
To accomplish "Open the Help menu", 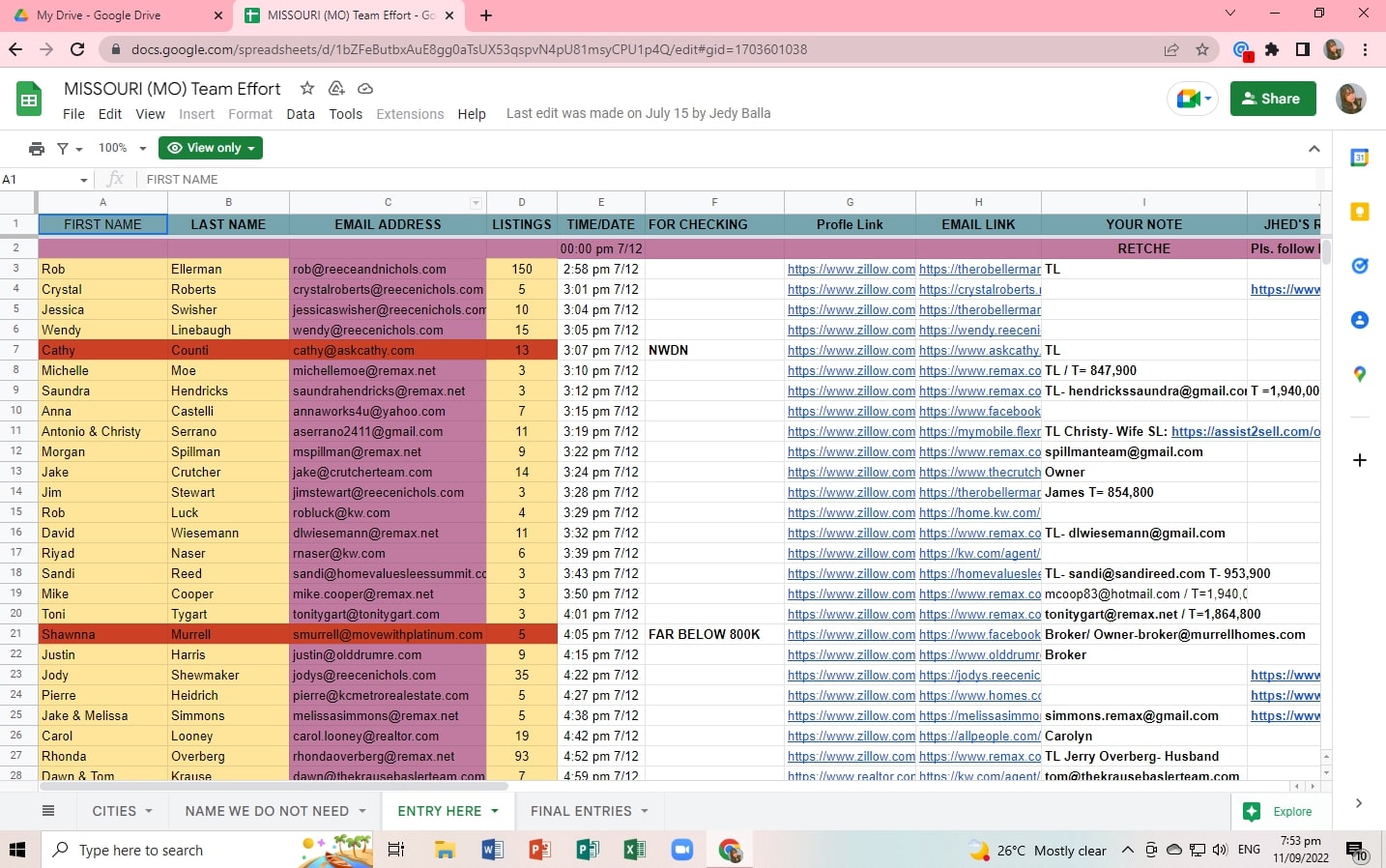I will point(472,114).
